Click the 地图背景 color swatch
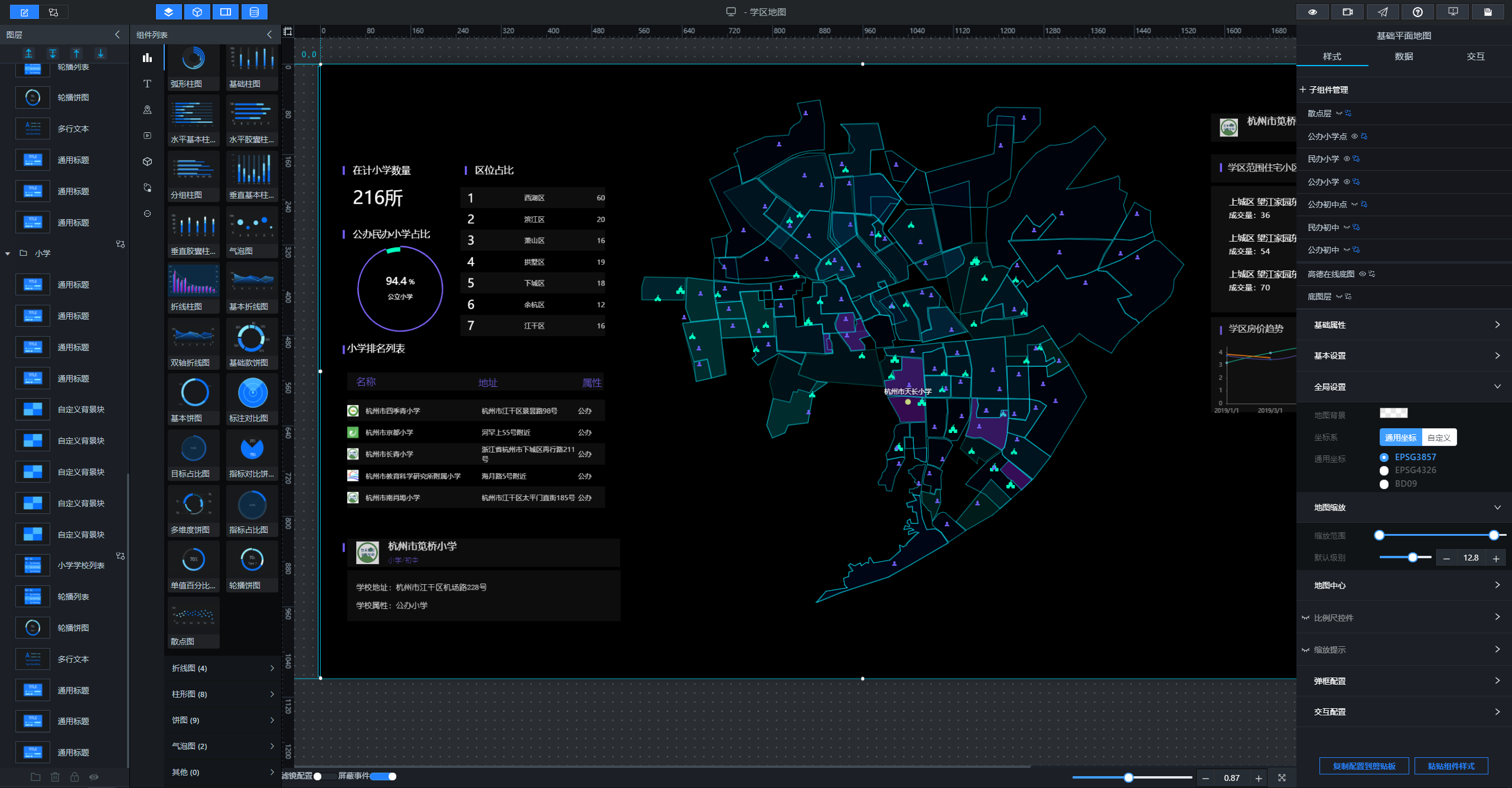This screenshot has height=788, width=1512. pos(1393,413)
